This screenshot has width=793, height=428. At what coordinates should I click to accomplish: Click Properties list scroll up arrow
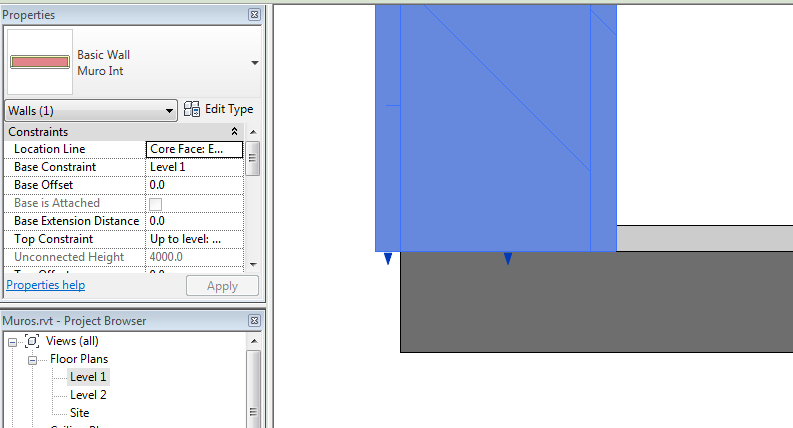point(253,132)
